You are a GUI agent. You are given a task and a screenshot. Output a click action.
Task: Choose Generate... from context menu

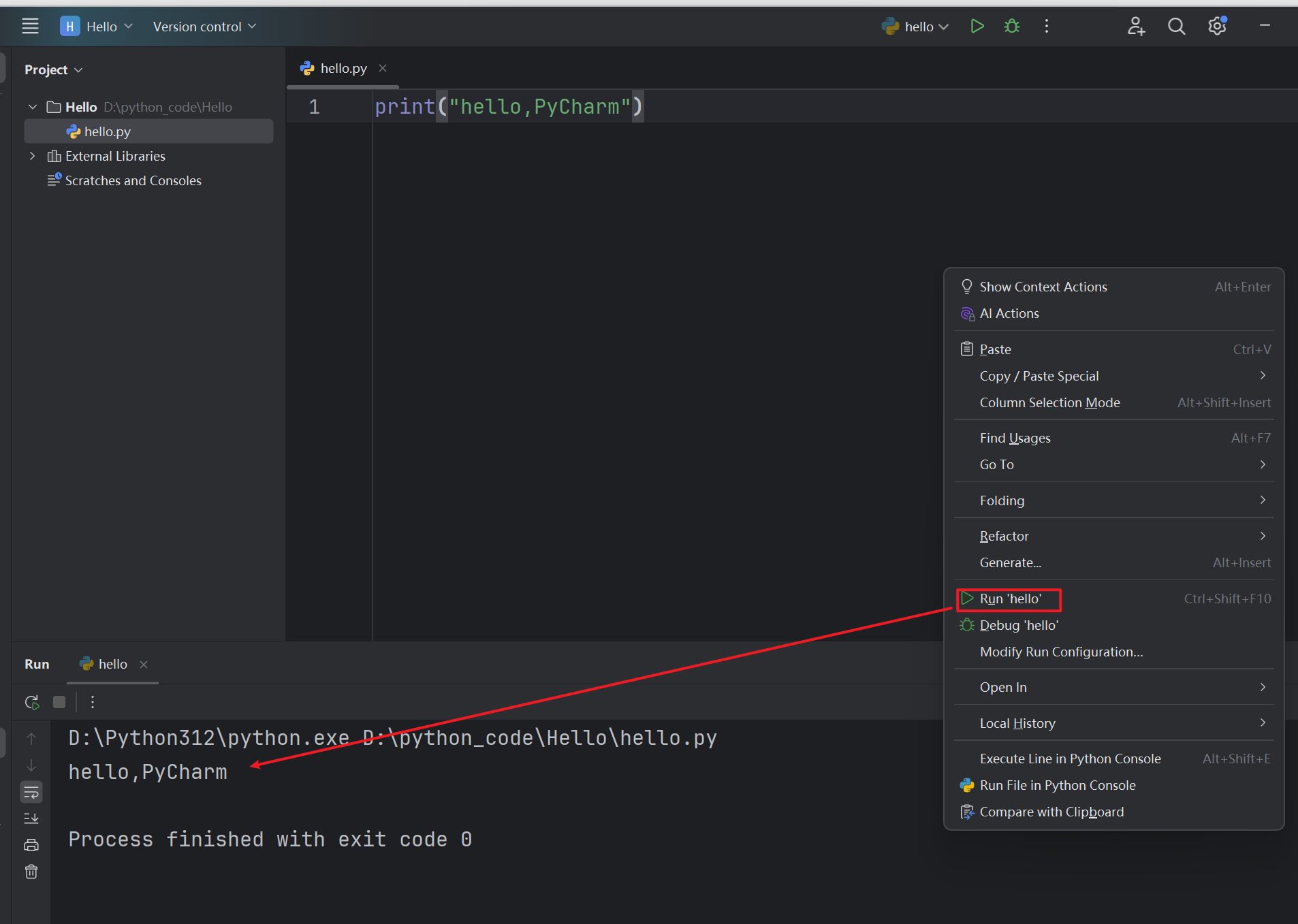pos(1114,562)
